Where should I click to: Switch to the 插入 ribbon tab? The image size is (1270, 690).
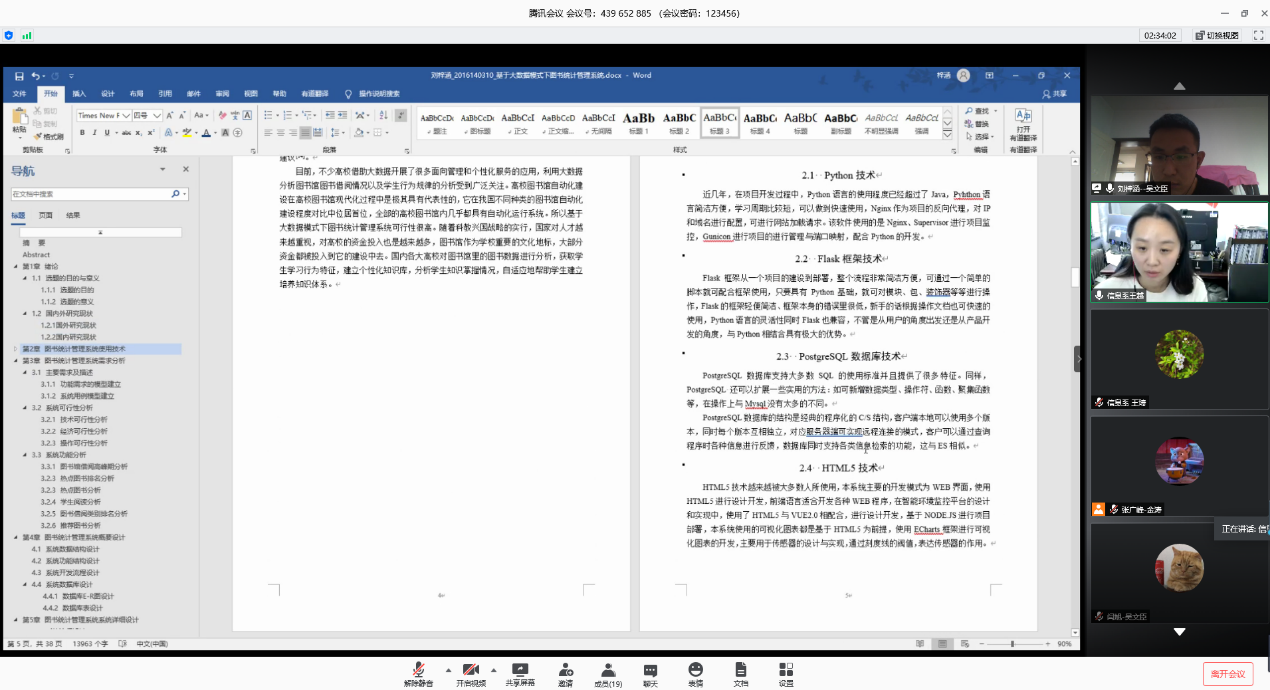[x=79, y=94]
